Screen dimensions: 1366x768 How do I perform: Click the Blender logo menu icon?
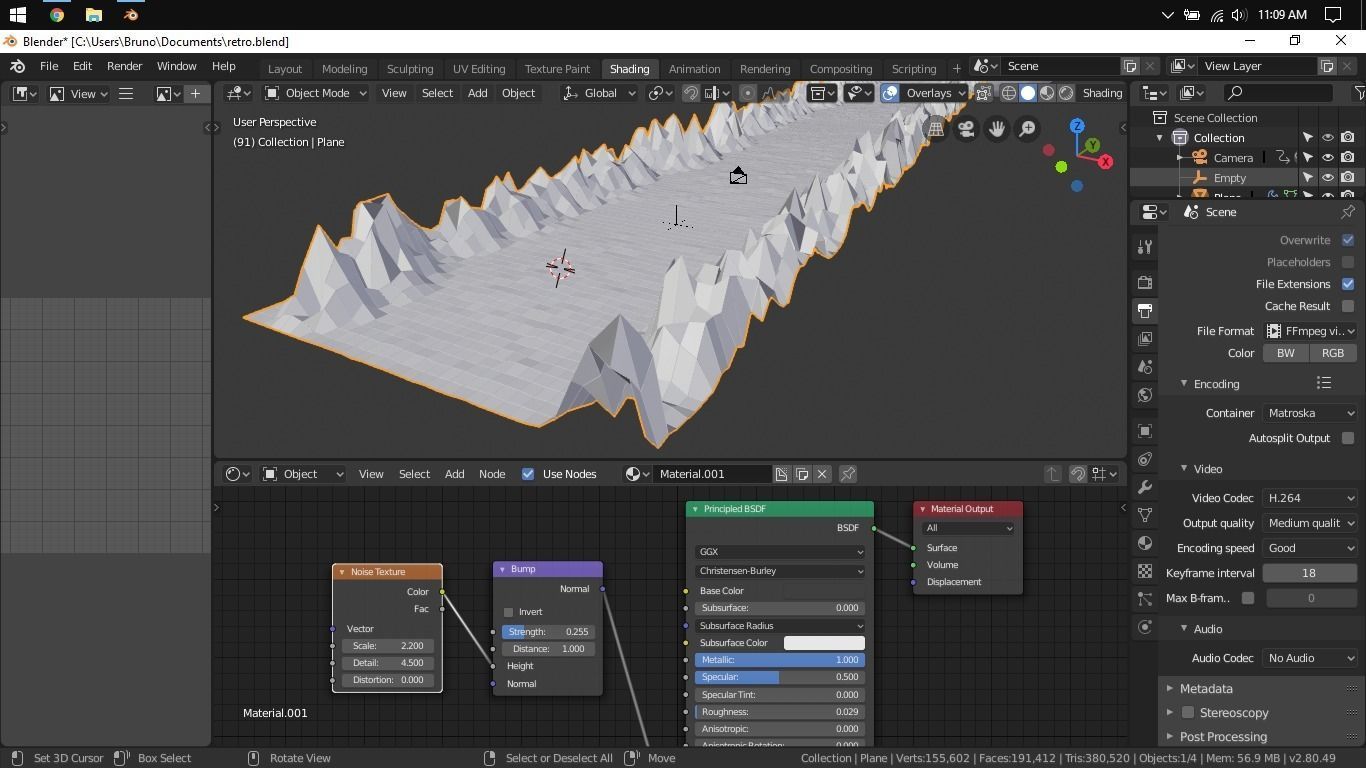[18, 66]
